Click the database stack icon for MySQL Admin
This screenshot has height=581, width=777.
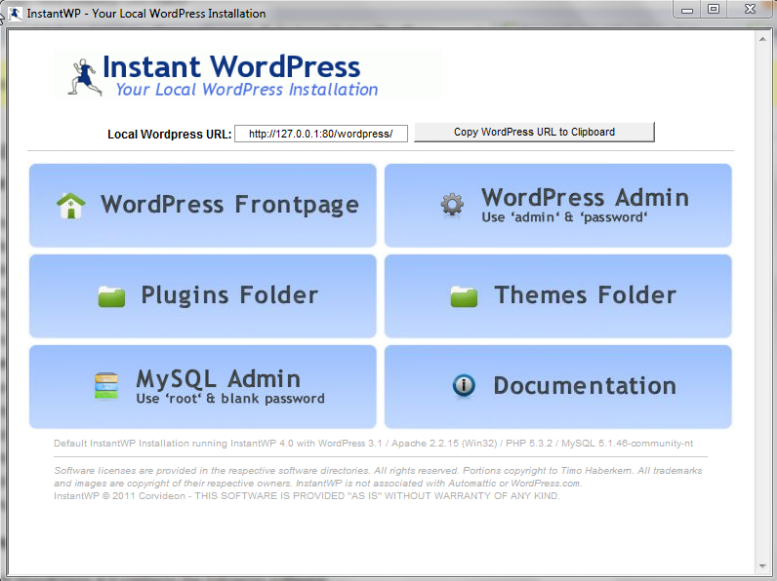click(106, 386)
